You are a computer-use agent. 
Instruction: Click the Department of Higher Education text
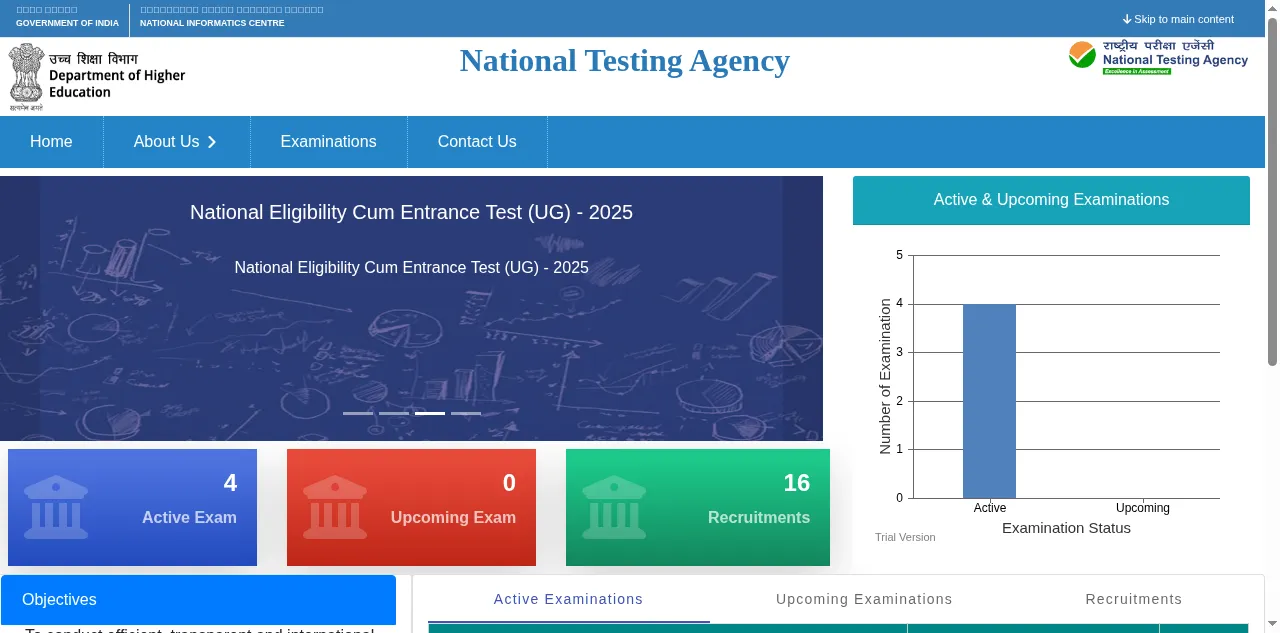pos(117,84)
